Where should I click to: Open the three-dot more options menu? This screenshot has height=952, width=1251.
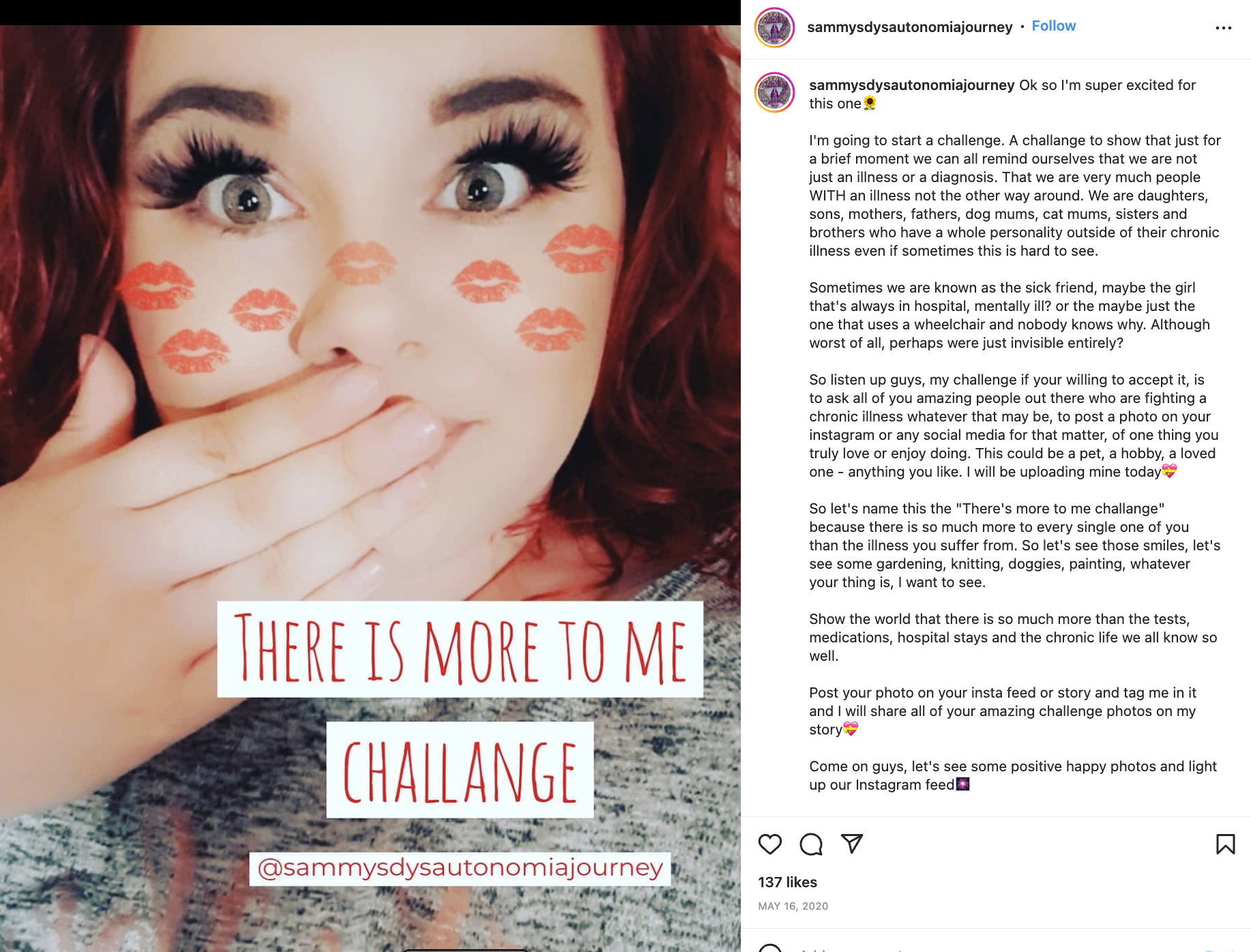(x=1224, y=28)
